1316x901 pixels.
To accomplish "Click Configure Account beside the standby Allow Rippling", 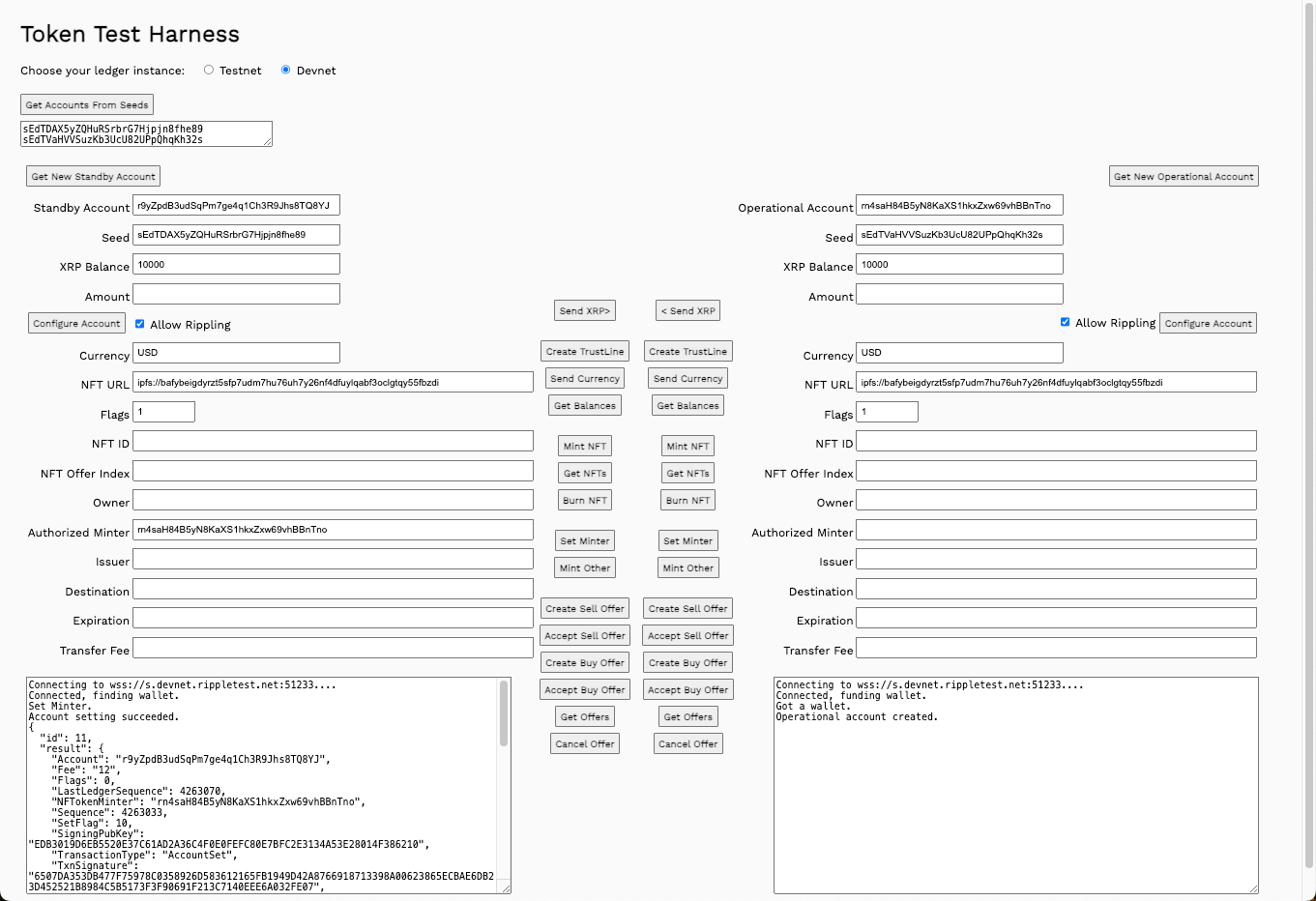I will (76, 323).
